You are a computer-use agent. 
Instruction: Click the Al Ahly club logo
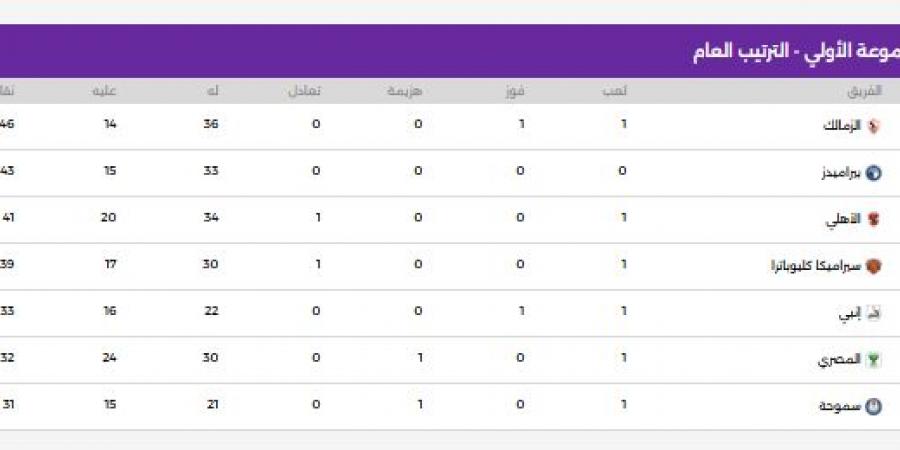[873, 220]
